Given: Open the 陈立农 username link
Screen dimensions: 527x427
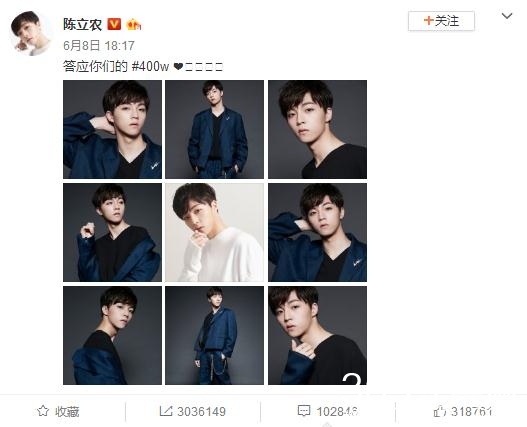Looking at the screenshot, I should coord(83,24).
